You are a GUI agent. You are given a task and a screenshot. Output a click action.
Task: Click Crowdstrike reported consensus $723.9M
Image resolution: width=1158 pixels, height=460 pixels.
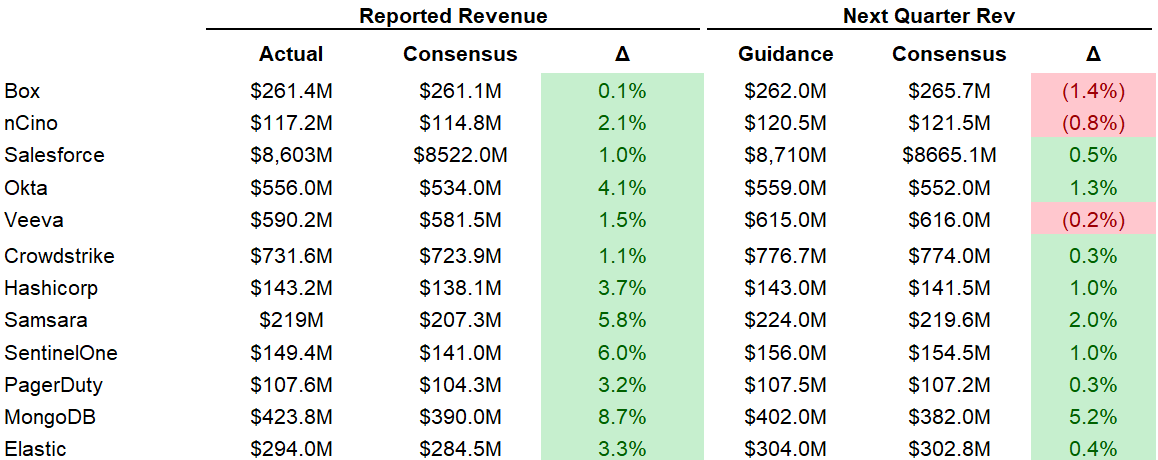point(460,256)
